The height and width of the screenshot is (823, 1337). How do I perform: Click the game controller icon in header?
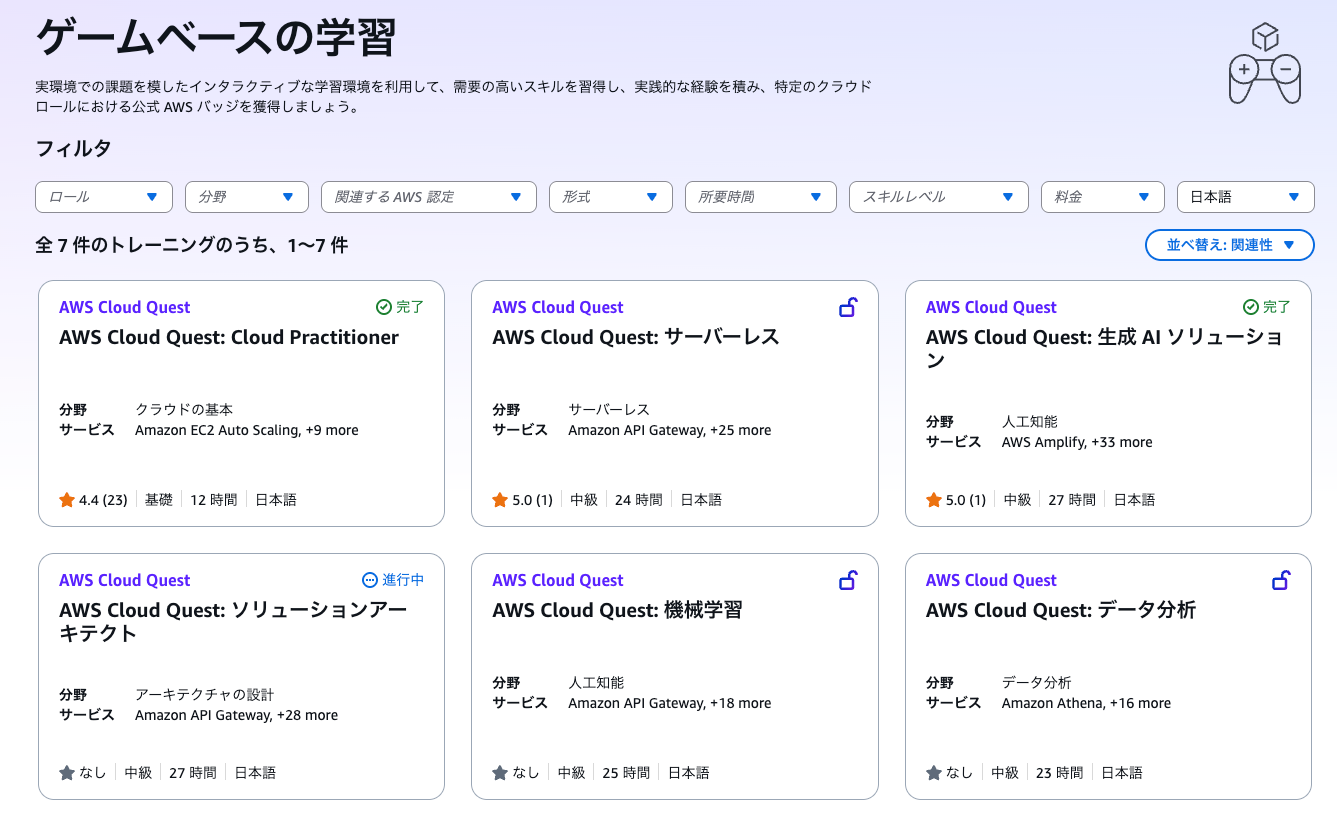pos(1265,64)
